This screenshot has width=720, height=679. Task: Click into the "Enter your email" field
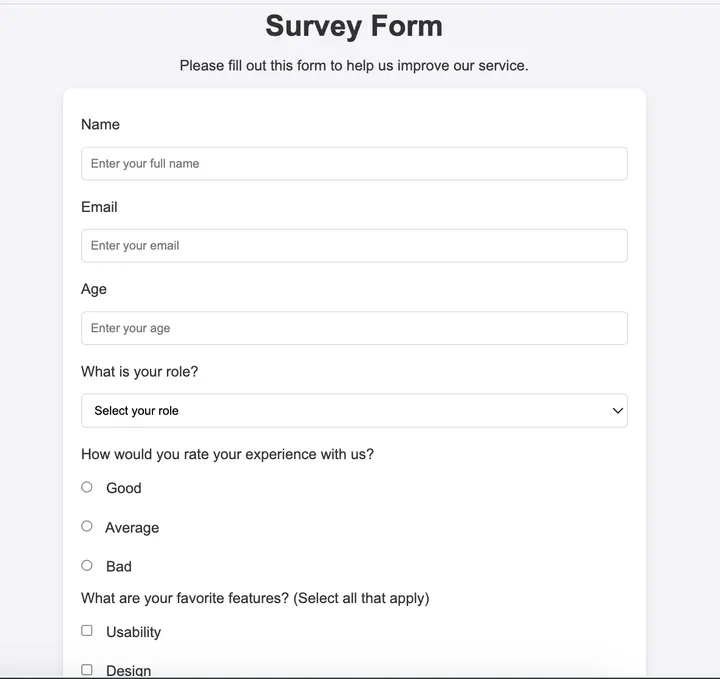tap(354, 246)
